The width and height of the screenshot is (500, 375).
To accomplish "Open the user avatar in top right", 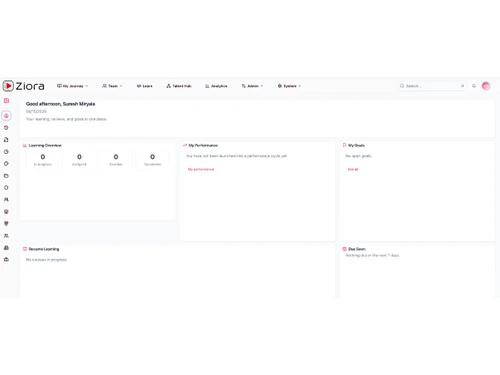I will pos(486,86).
